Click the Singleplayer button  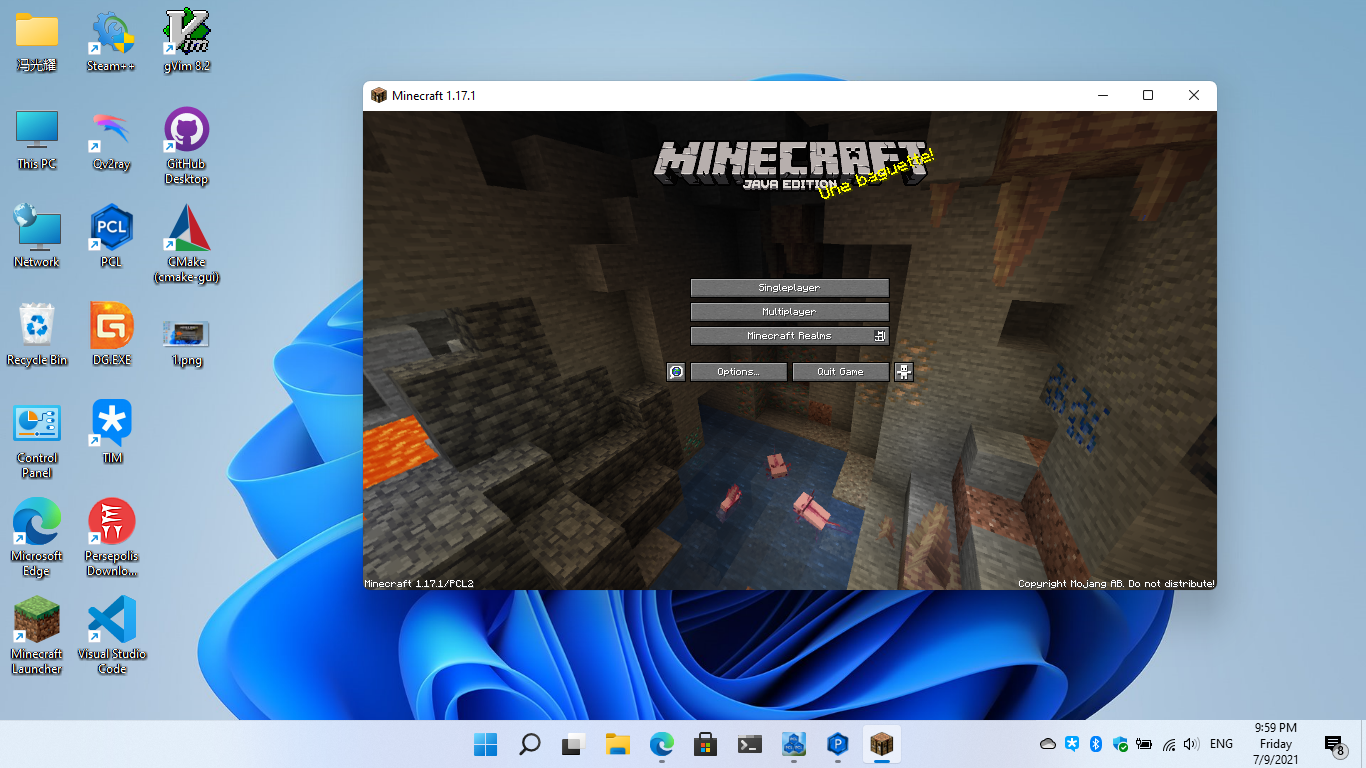click(789, 288)
